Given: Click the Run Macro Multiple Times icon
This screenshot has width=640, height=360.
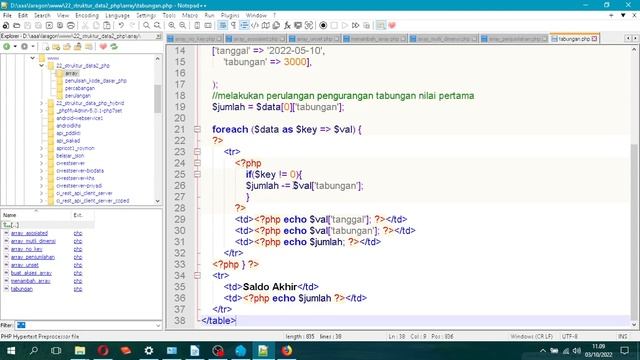Looking at the screenshot, I should 356,25.
